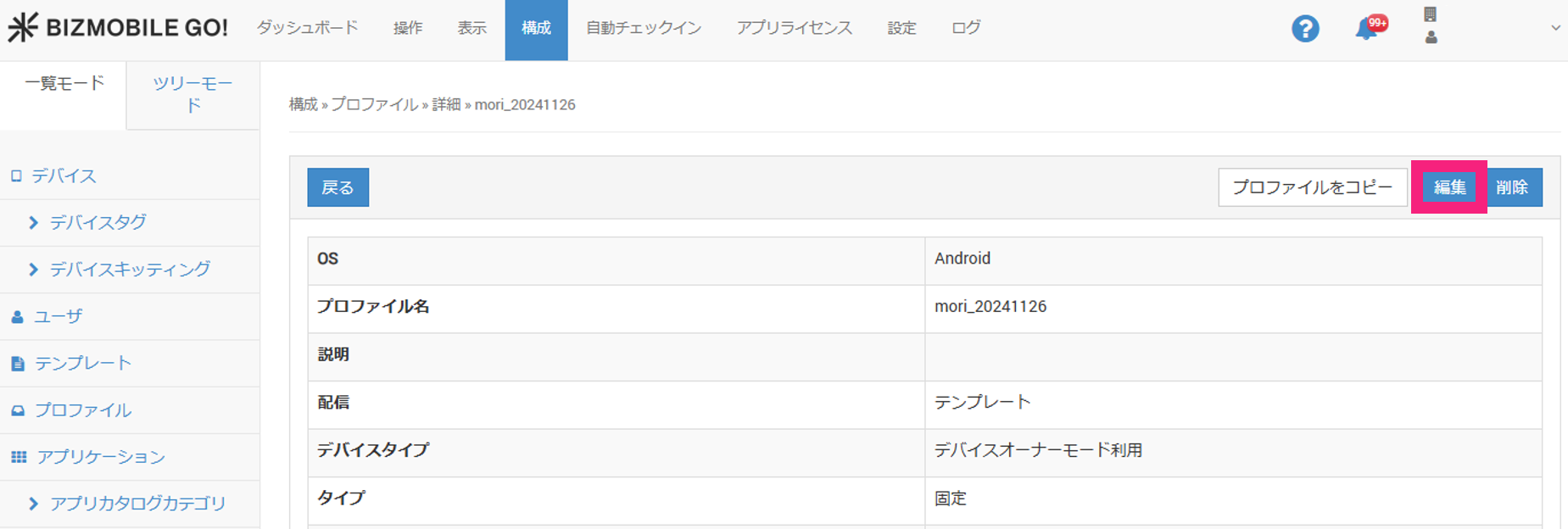Click the person icon beside ユーザ
The height and width of the screenshot is (529, 1568).
click(17, 317)
